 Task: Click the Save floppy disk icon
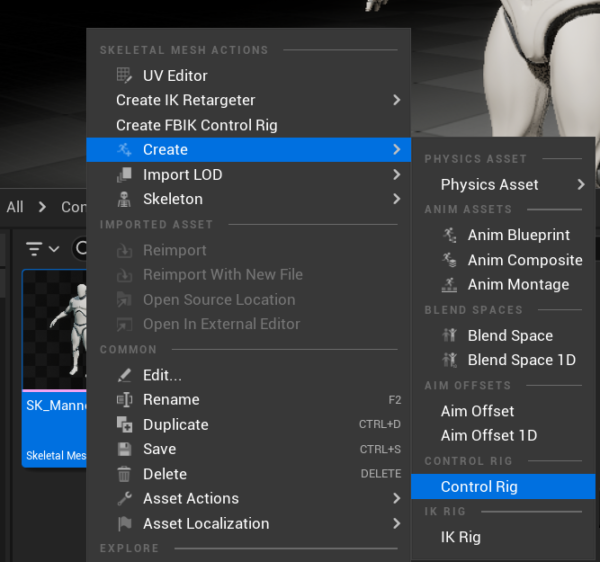(x=124, y=449)
